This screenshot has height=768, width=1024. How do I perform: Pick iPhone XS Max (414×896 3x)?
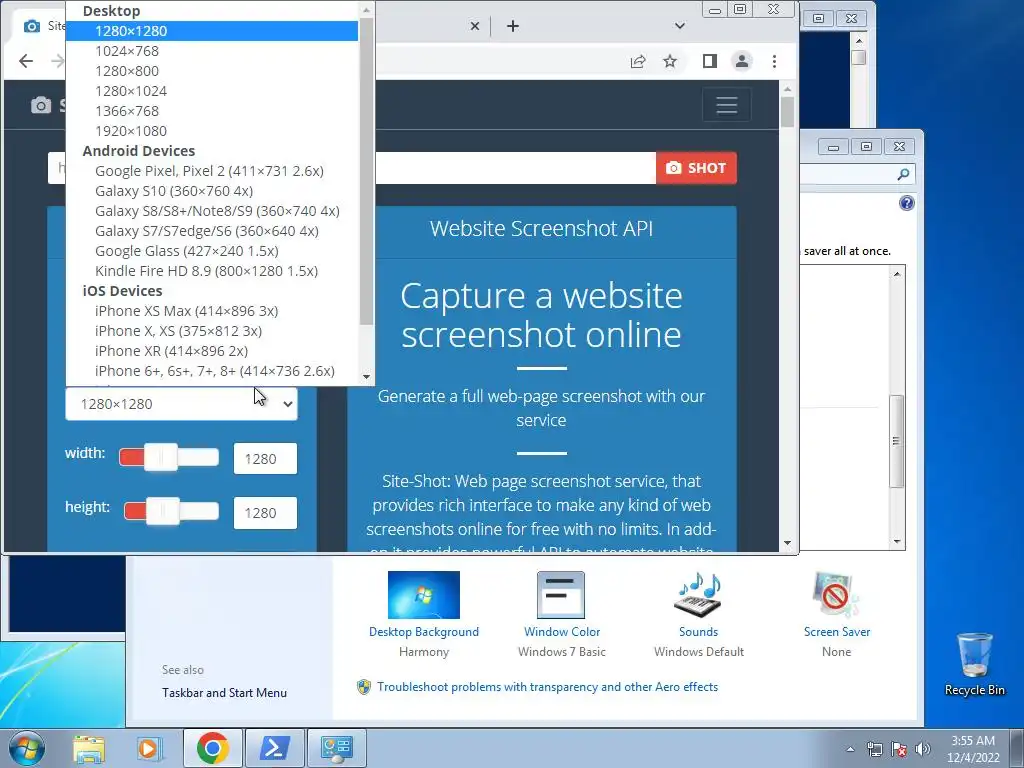click(x=212, y=311)
